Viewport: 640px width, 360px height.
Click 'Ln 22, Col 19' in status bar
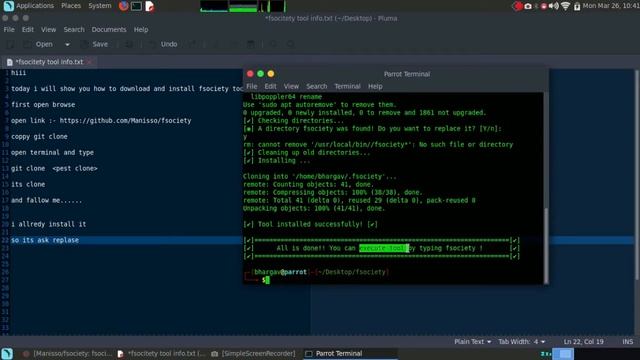coord(584,342)
